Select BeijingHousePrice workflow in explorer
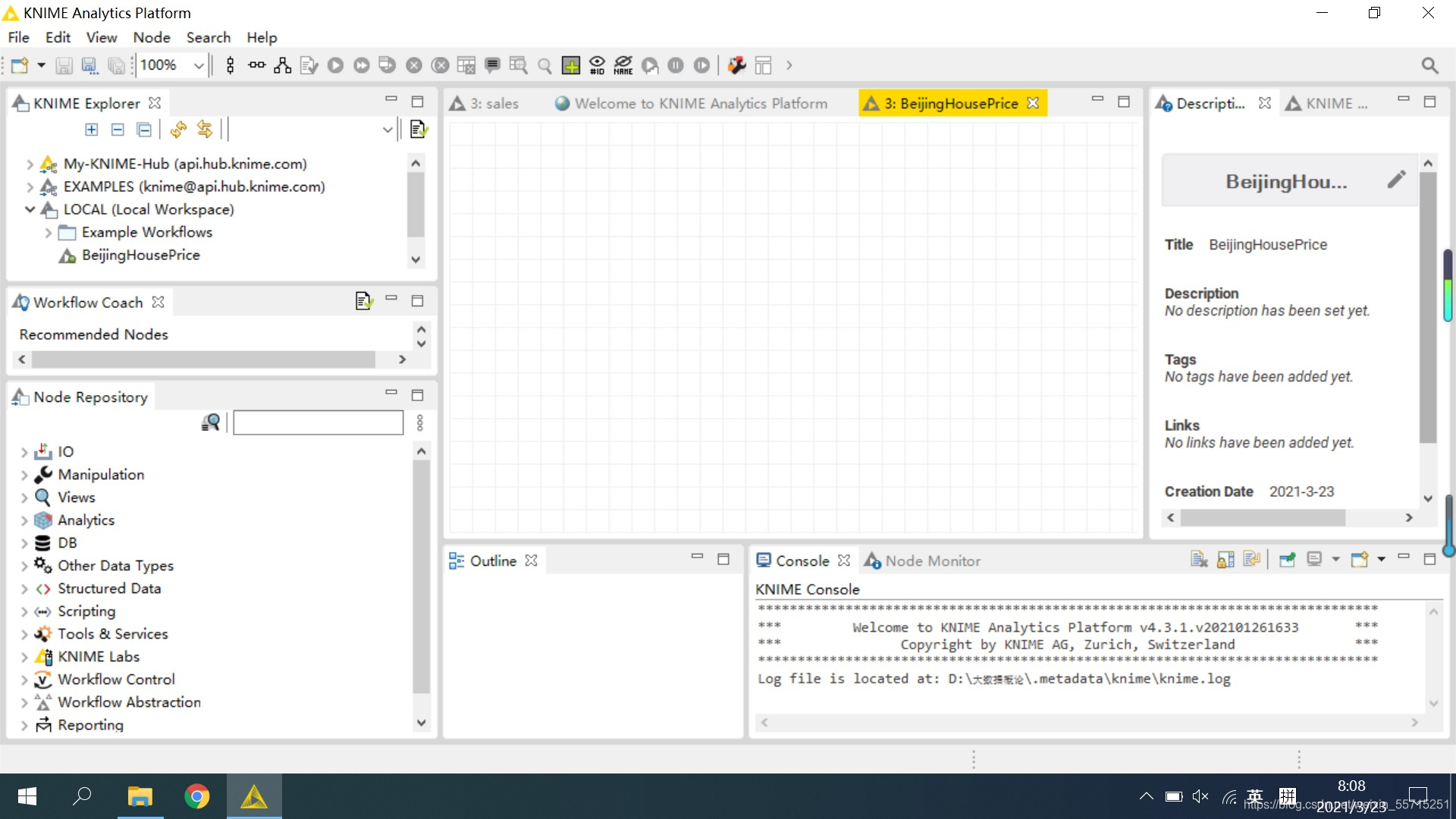Viewport: 1456px width, 819px height. point(141,255)
